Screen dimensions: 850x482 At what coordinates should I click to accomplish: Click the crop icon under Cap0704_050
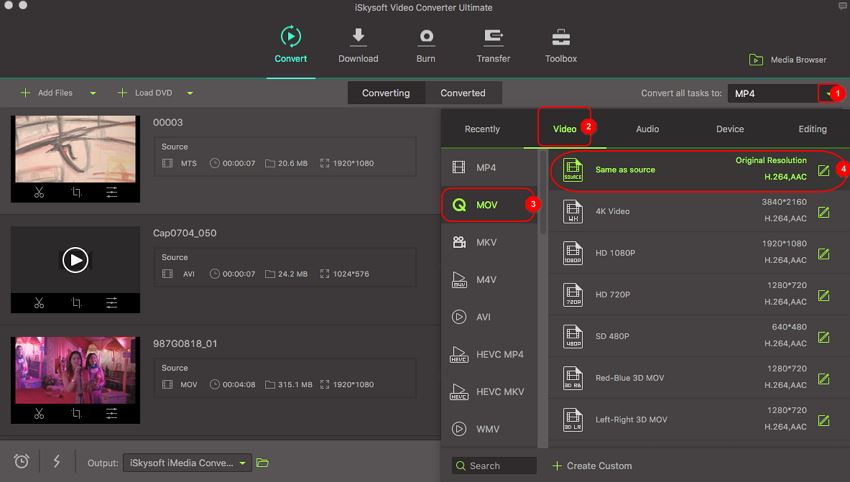click(x=76, y=303)
